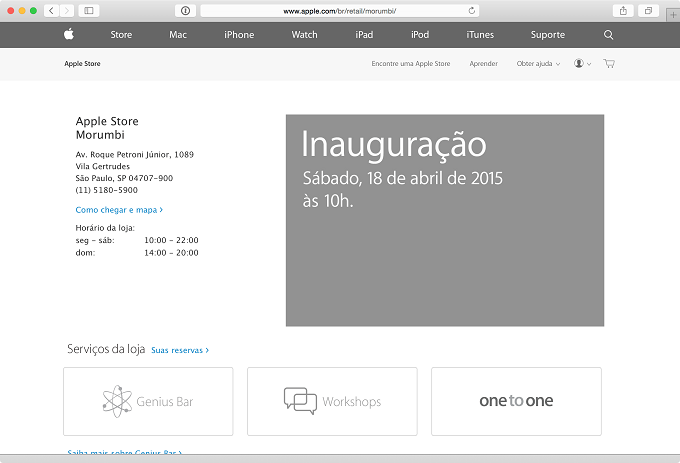Minimize window with the yellow button
Screen dimensions: 680x463
(x=22, y=10)
